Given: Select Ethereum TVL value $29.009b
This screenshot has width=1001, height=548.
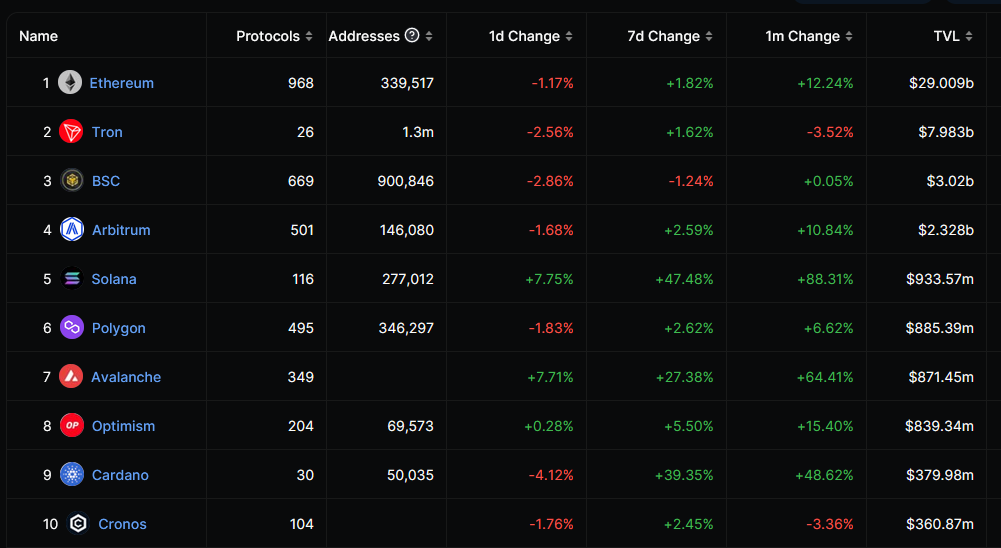Looking at the screenshot, I should (x=942, y=83).
